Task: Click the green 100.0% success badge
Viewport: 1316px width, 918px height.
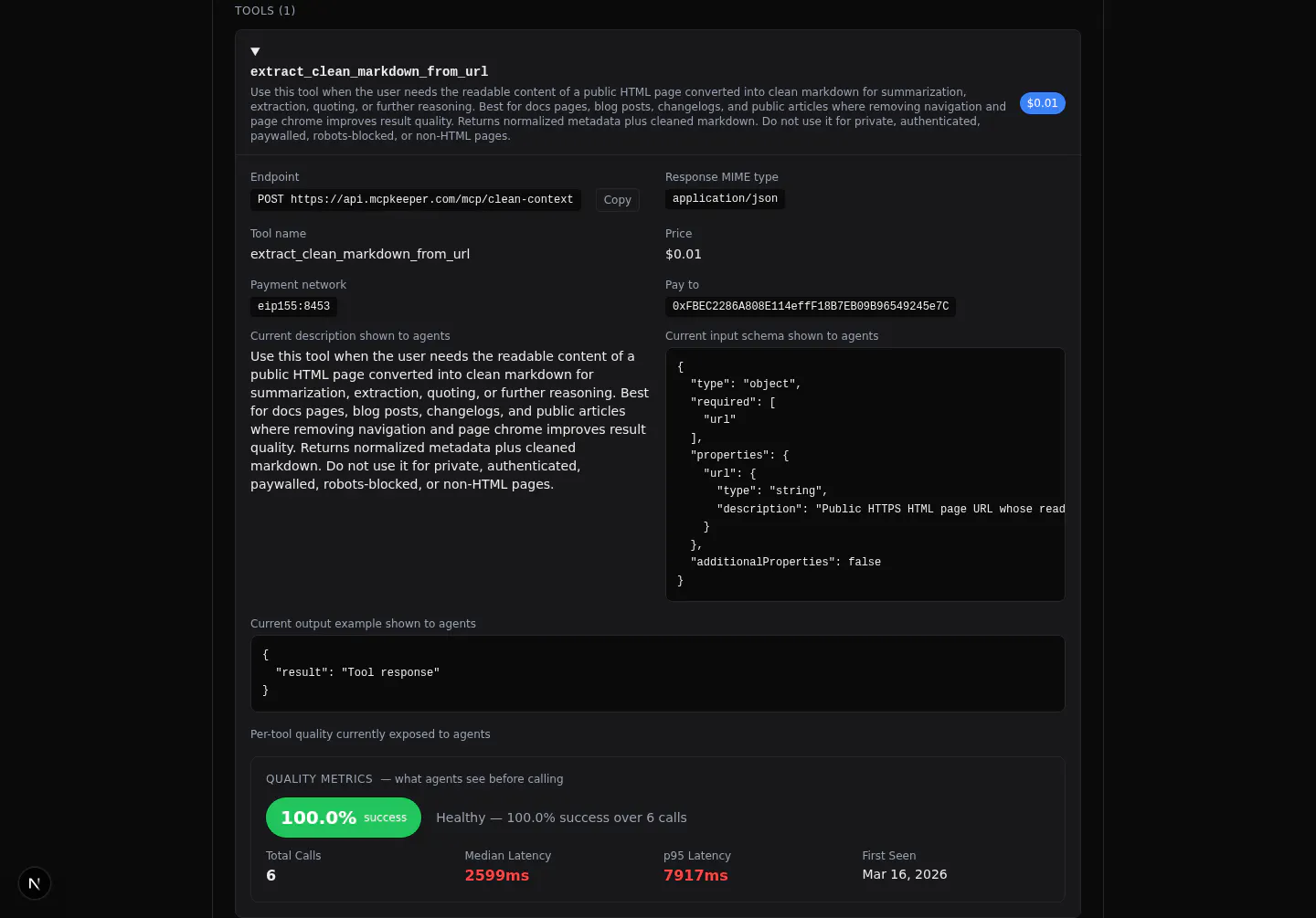Action: (x=344, y=818)
